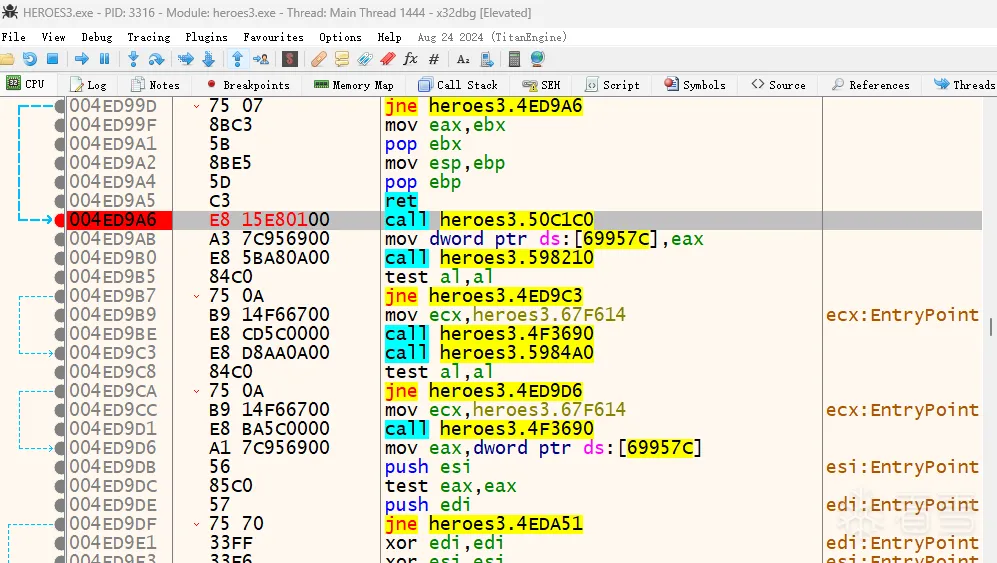Click the disassembly vertical scrollbar thumb
This screenshot has width=997, height=563.
991,327
